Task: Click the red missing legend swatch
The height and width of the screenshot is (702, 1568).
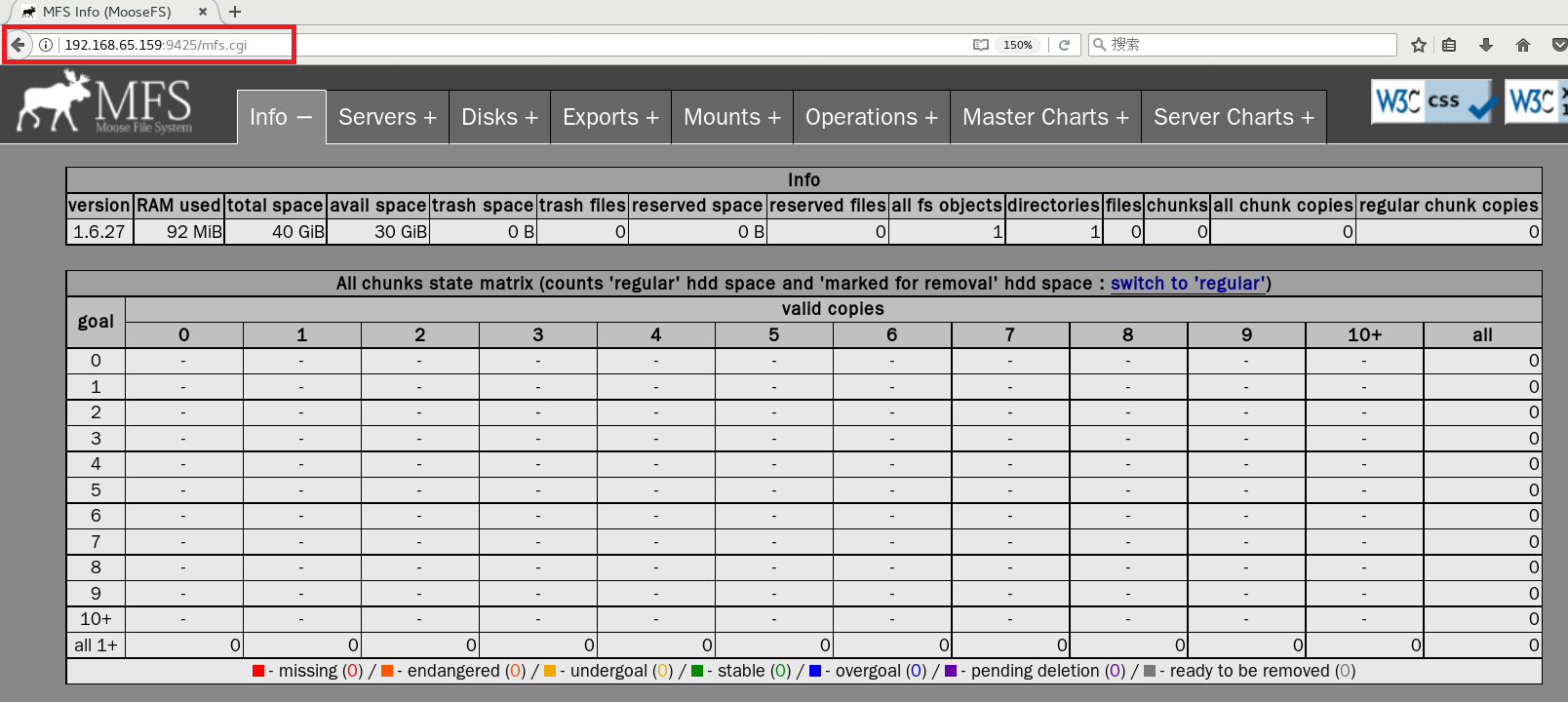Action: (x=258, y=671)
